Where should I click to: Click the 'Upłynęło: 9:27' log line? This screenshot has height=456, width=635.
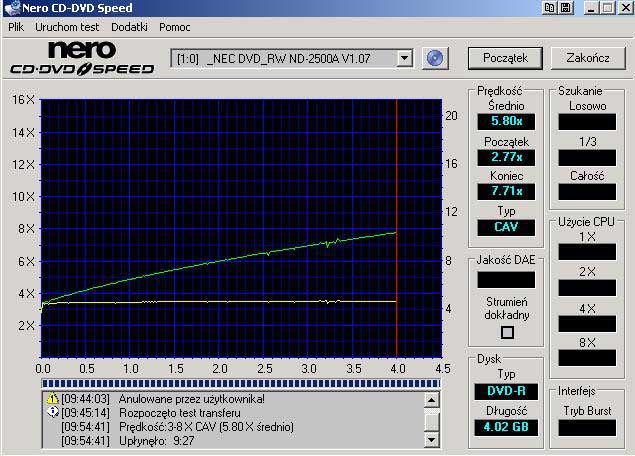pos(156,441)
